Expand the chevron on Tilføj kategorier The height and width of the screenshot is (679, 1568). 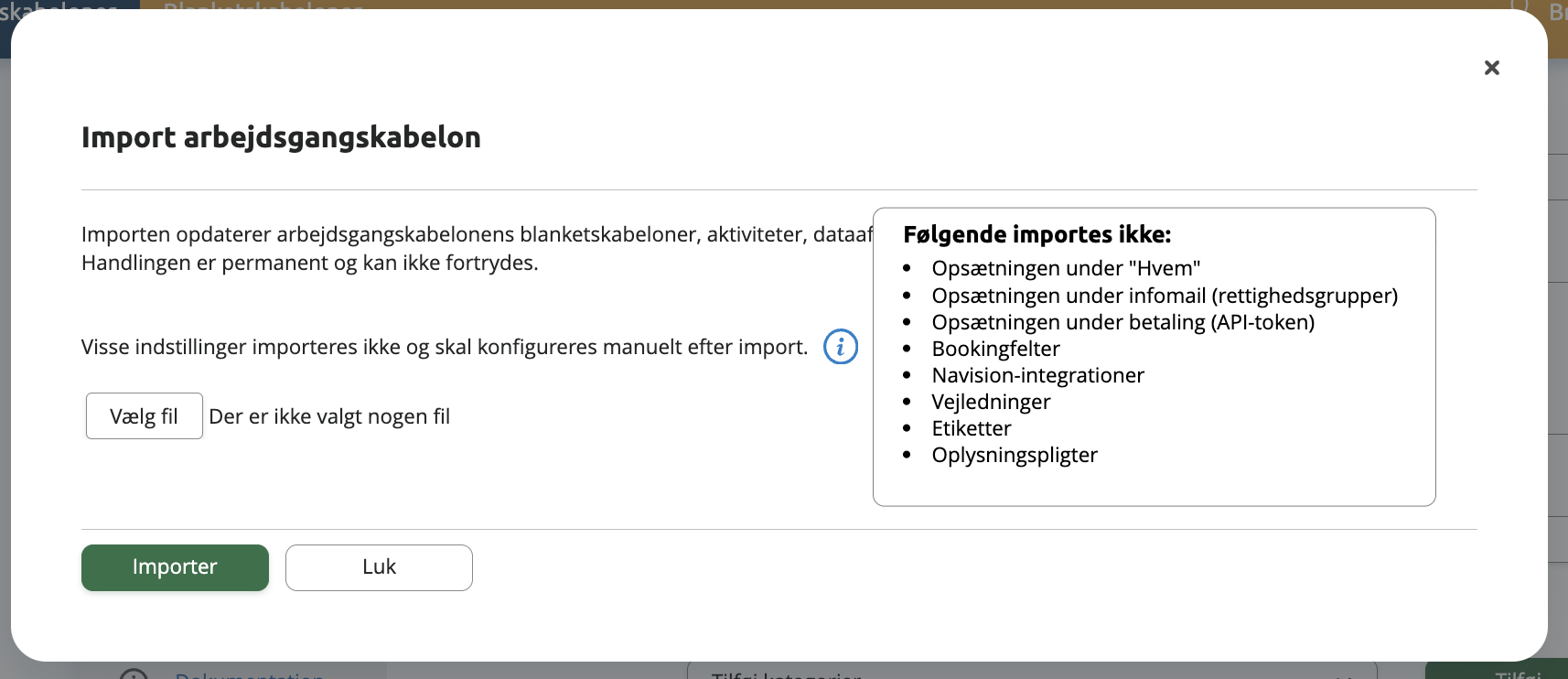tap(1342, 675)
